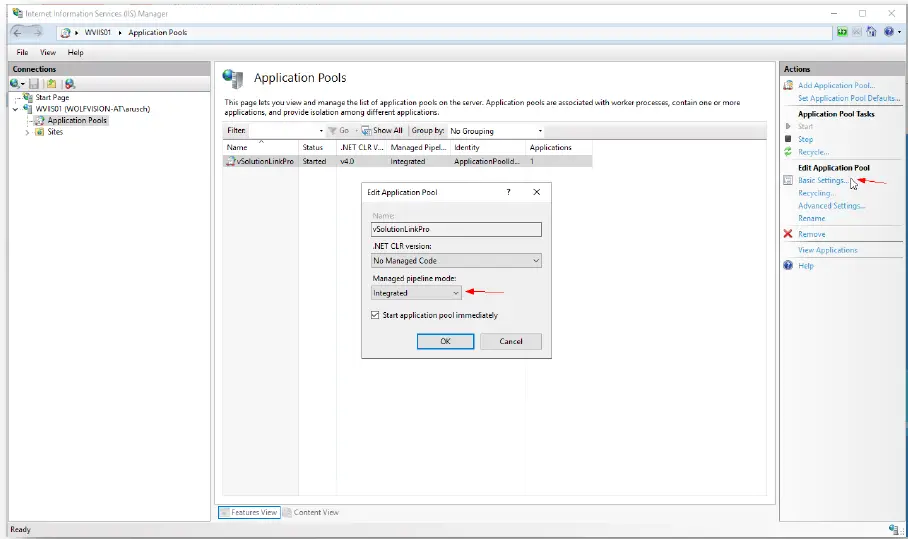Click the dialog's question mark help button
The width and height of the screenshot is (908, 539).
tap(509, 192)
